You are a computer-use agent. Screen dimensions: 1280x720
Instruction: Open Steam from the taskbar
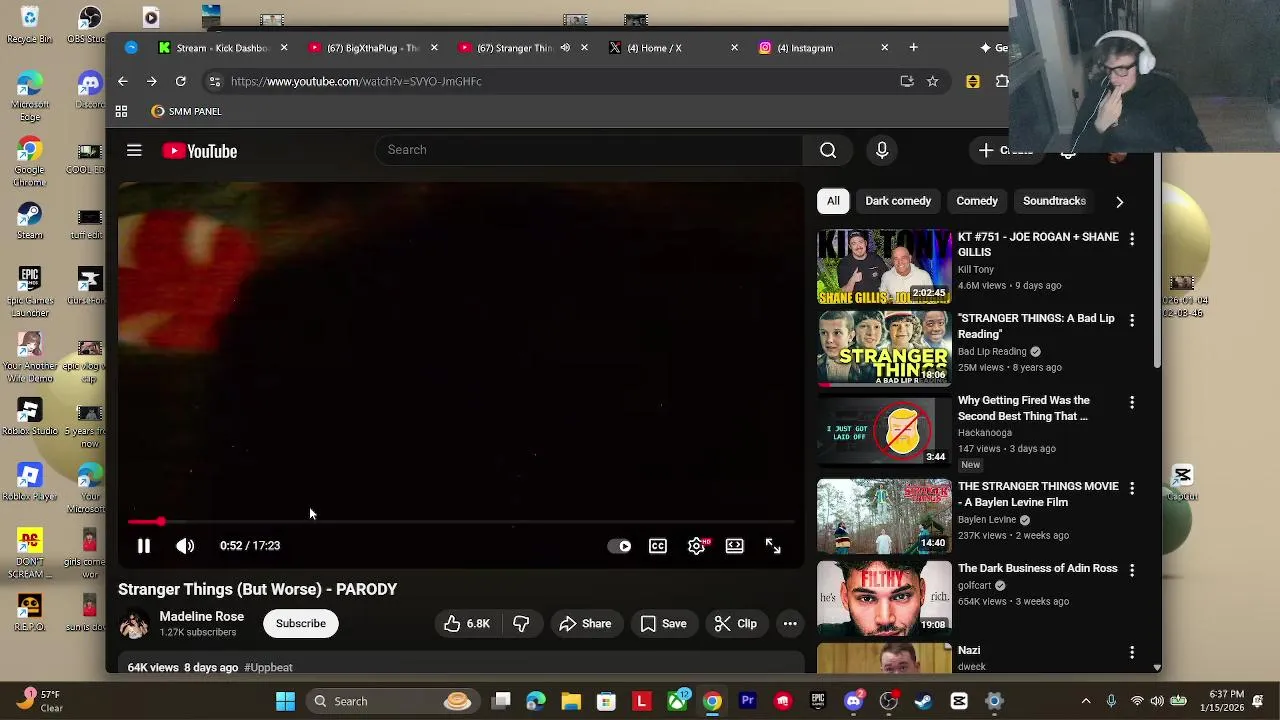(924, 701)
